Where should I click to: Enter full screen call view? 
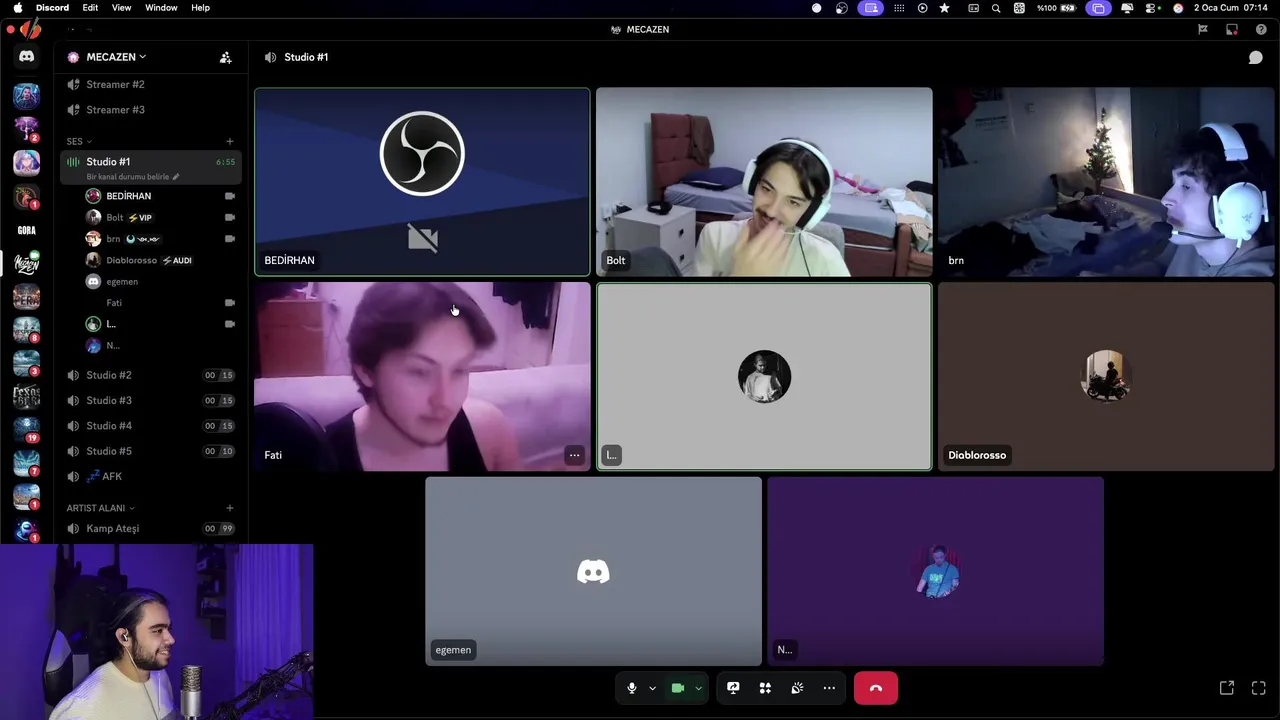click(x=1259, y=688)
